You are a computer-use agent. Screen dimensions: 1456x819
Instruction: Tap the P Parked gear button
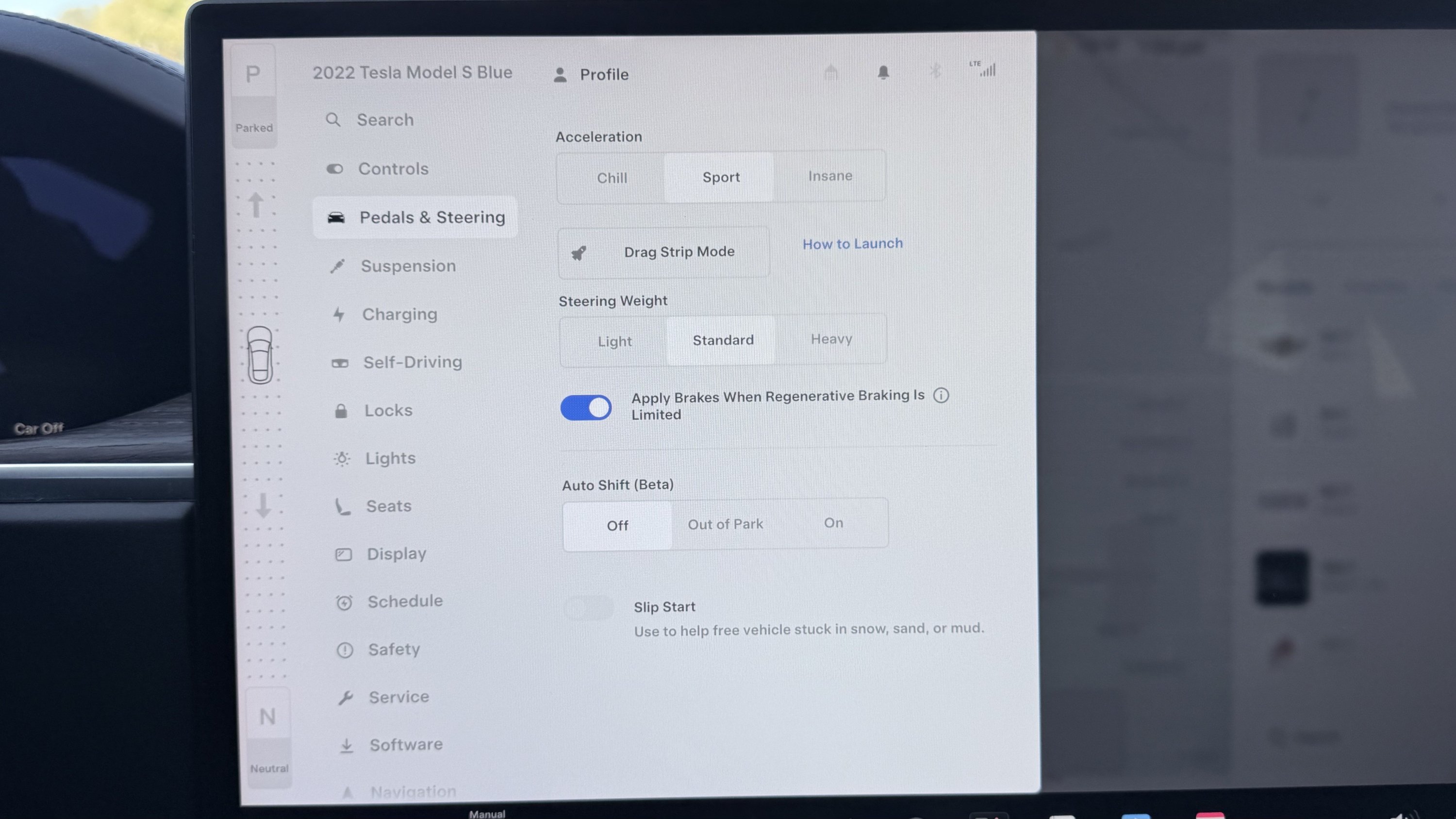(254, 95)
